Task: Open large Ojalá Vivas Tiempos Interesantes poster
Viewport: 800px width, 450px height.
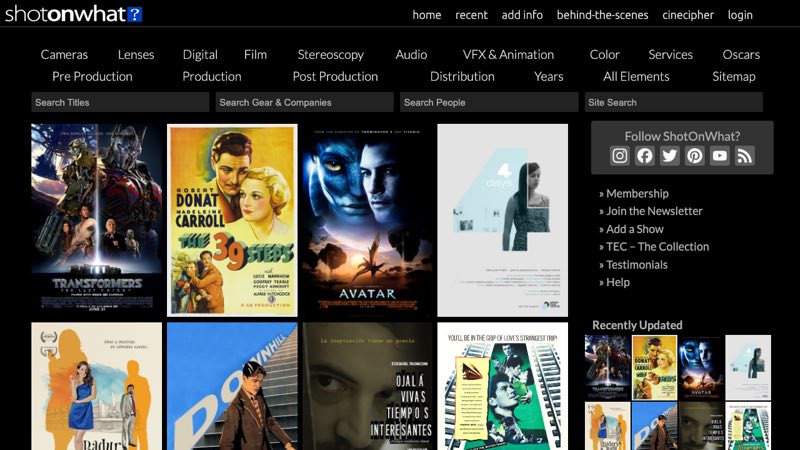Action: tap(367, 386)
